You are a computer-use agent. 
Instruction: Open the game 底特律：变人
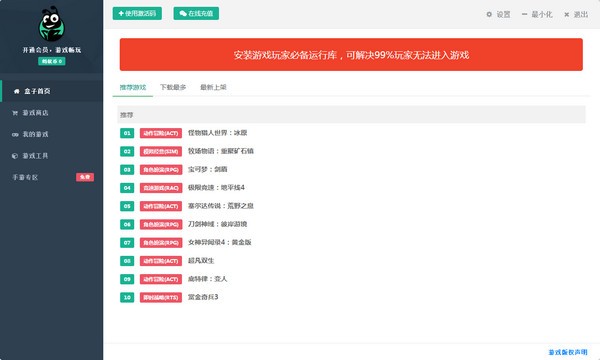click(207, 279)
